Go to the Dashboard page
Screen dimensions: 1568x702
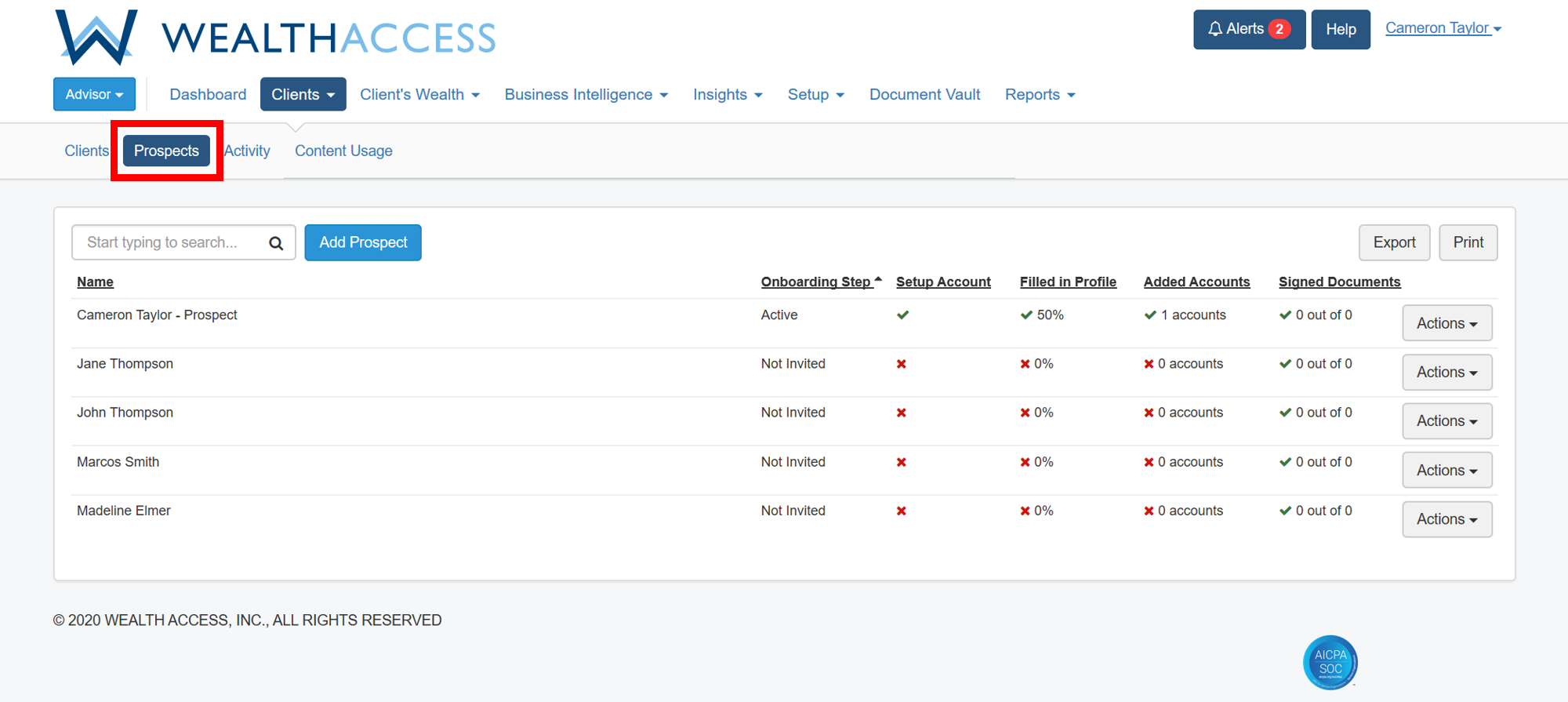tap(208, 94)
